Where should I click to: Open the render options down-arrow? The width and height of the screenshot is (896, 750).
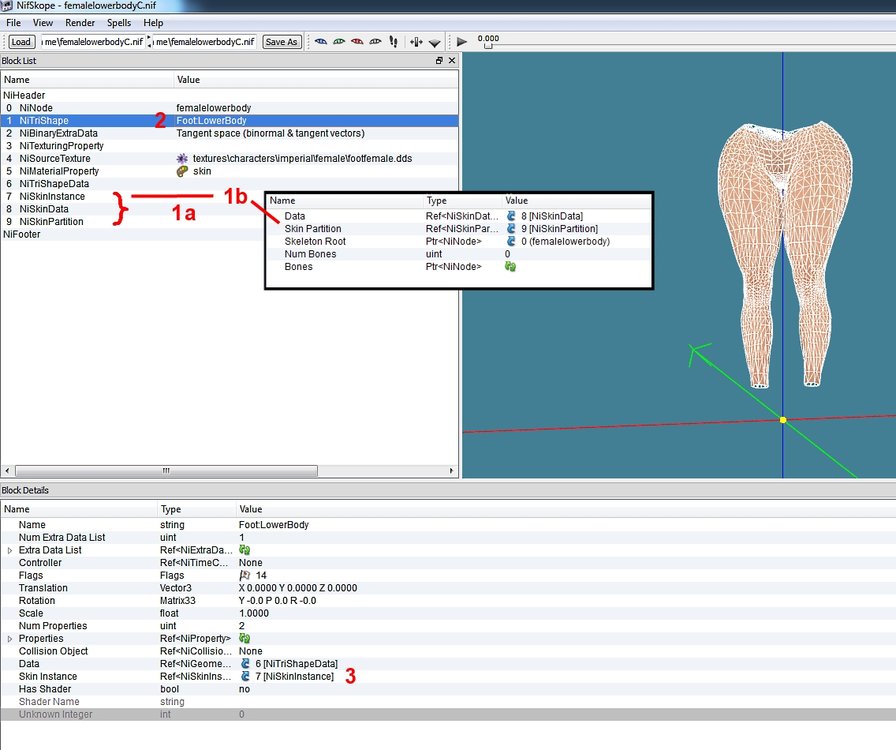tap(434, 43)
